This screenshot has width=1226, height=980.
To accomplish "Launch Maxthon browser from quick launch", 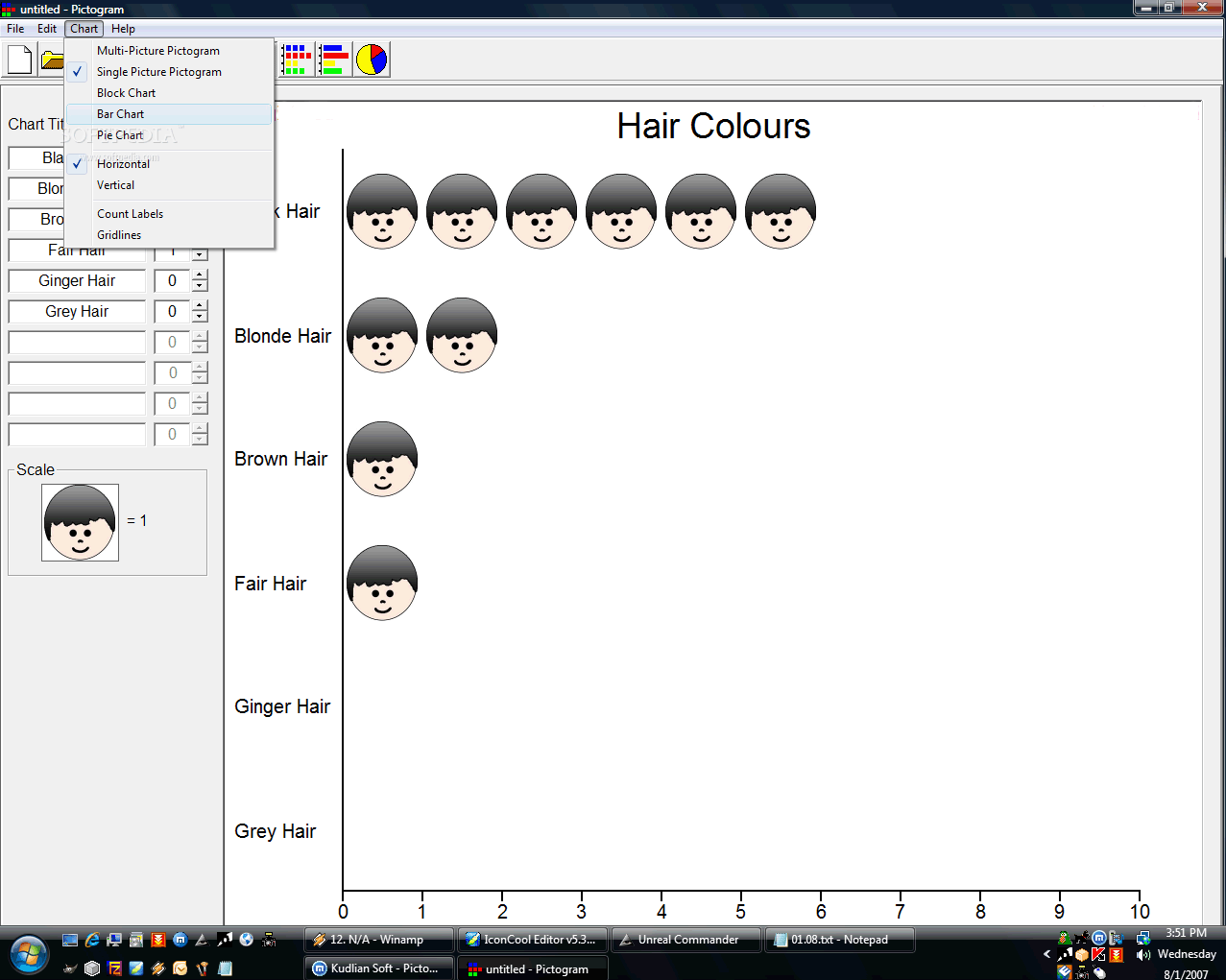I will 180,940.
